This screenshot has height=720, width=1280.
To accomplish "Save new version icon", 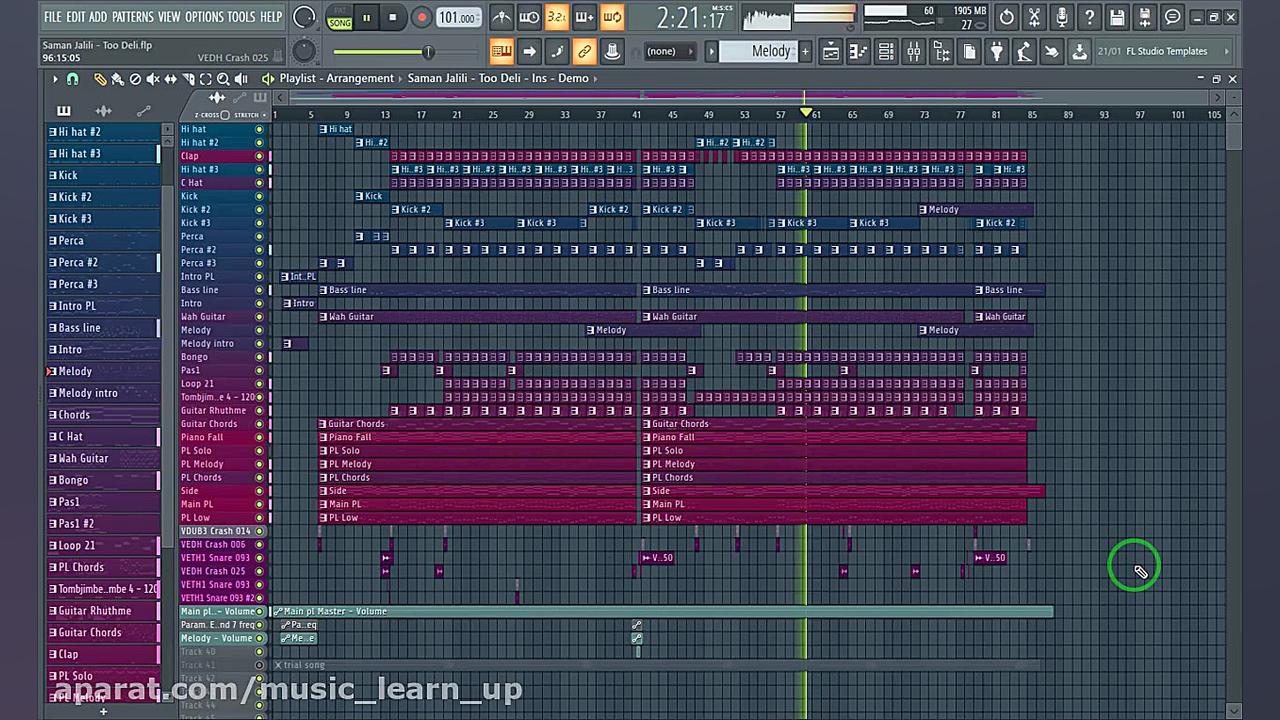I will [x=1145, y=17].
